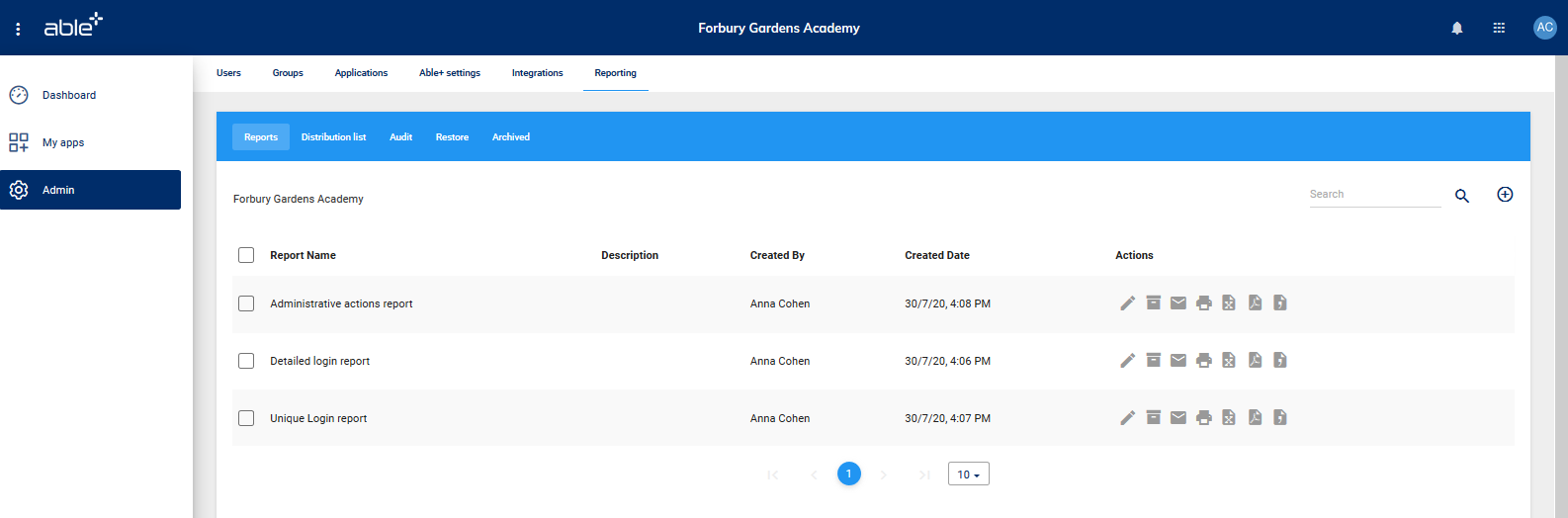Image resolution: width=1568 pixels, height=518 pixels.
Task: Open the AC user avatar menu
Action: click(1544, 28)
